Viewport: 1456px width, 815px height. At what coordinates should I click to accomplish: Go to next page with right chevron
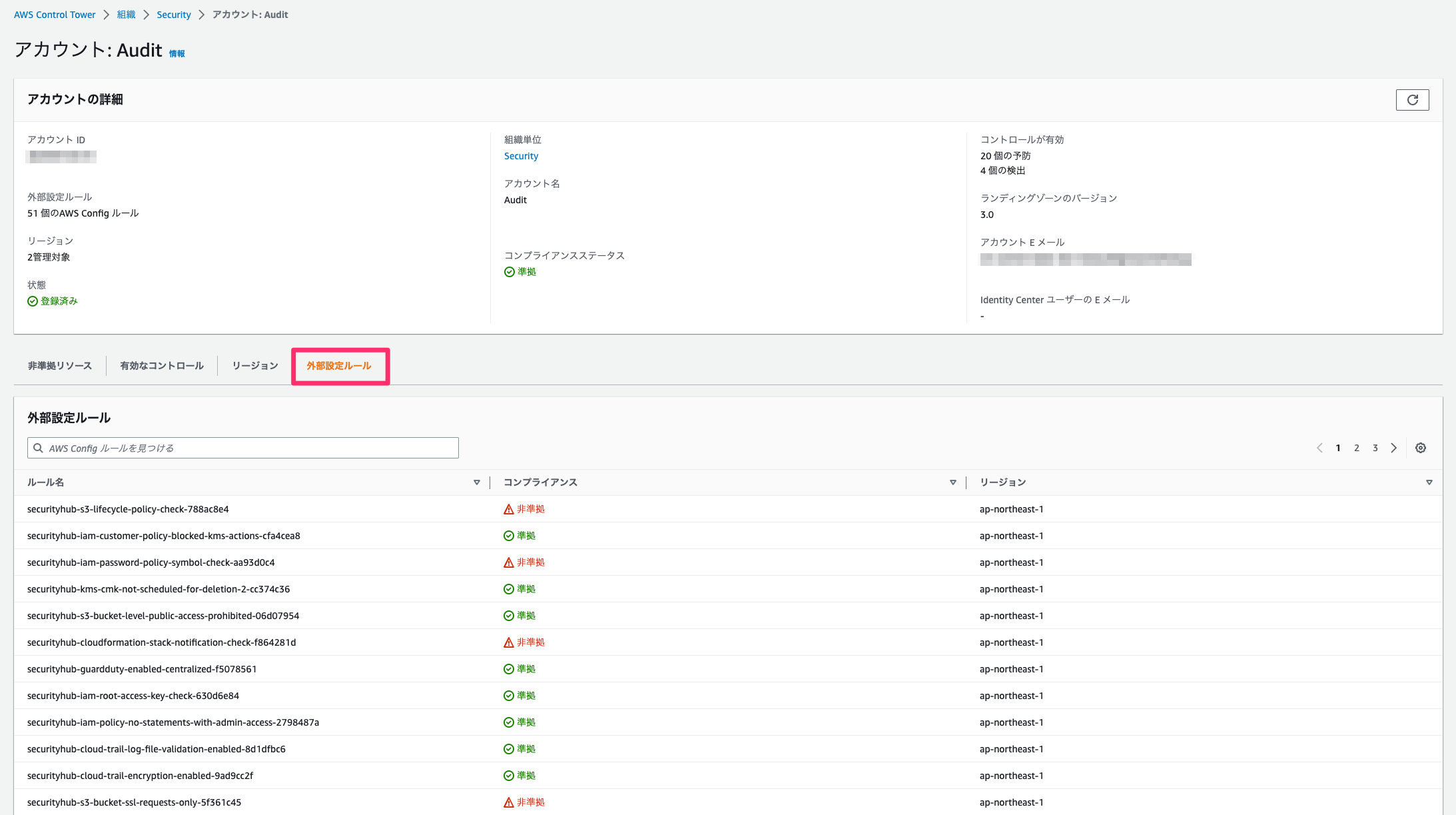point(1393,448)
